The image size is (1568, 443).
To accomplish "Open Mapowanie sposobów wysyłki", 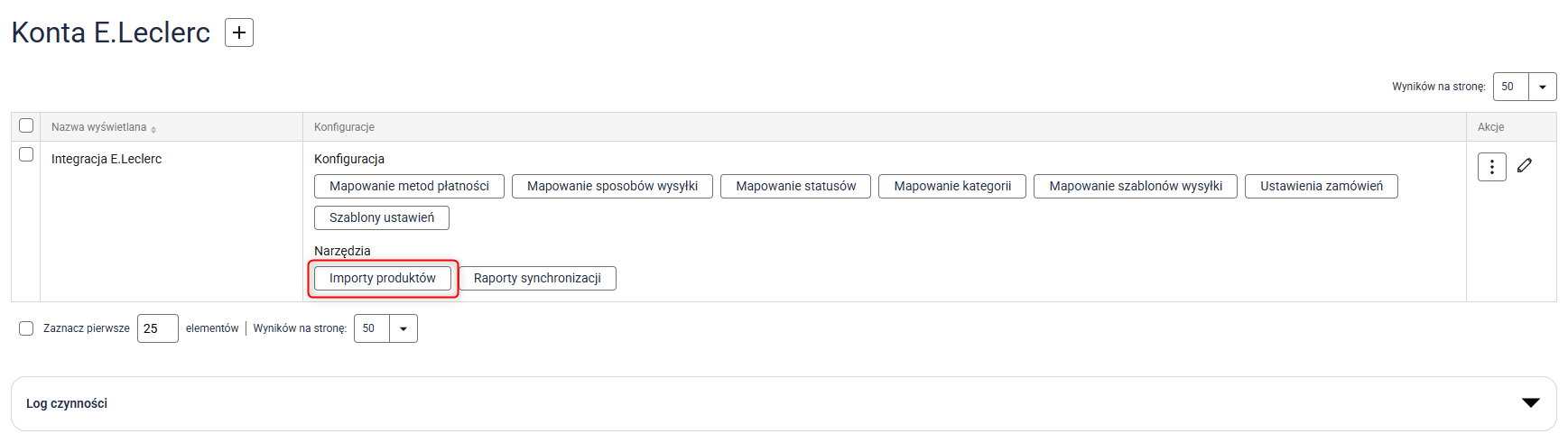I will [612, 186].
